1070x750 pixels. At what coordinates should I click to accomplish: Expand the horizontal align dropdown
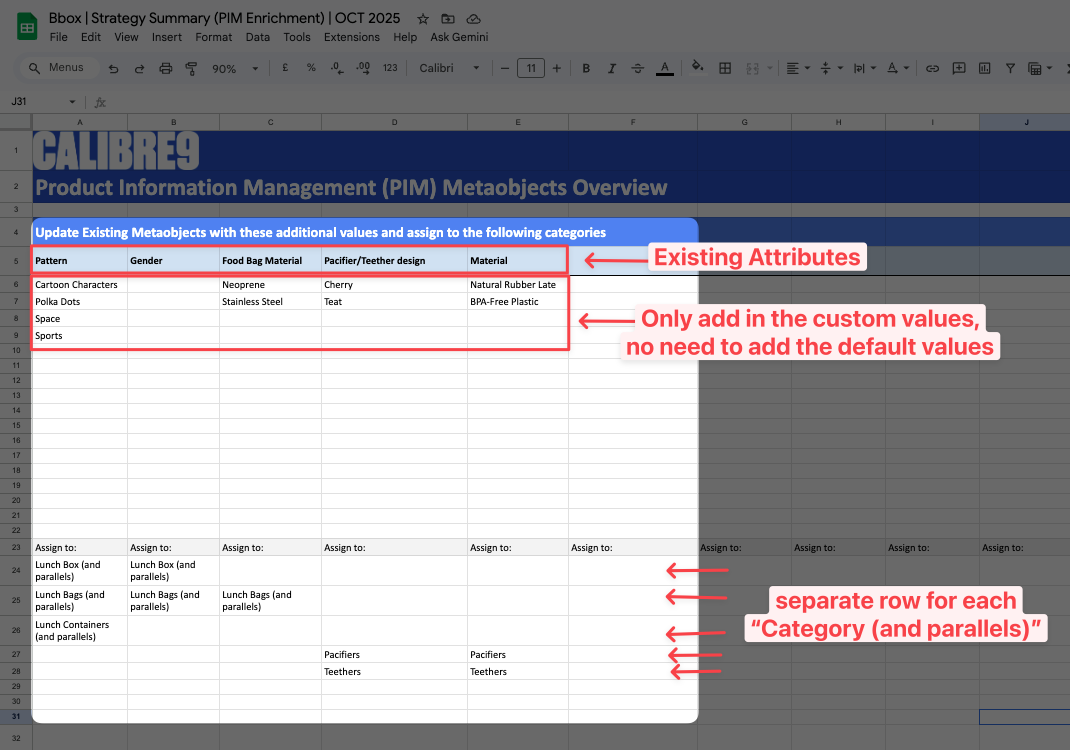797,68
